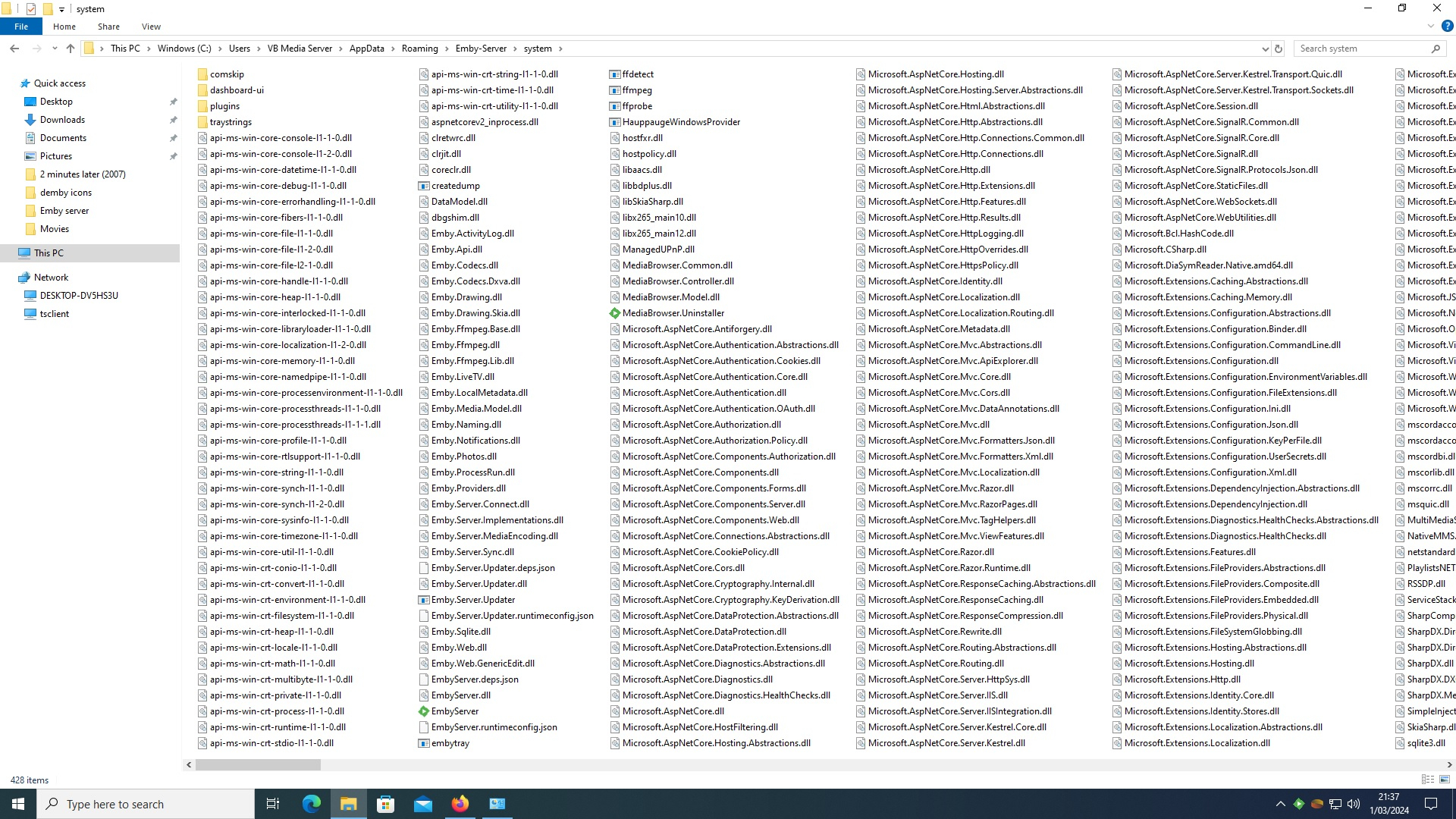The width and height of the screenshot is (1456, 819).
Task: Select the MediaBrowser.Uninstaller file
Action: (673, 313)
